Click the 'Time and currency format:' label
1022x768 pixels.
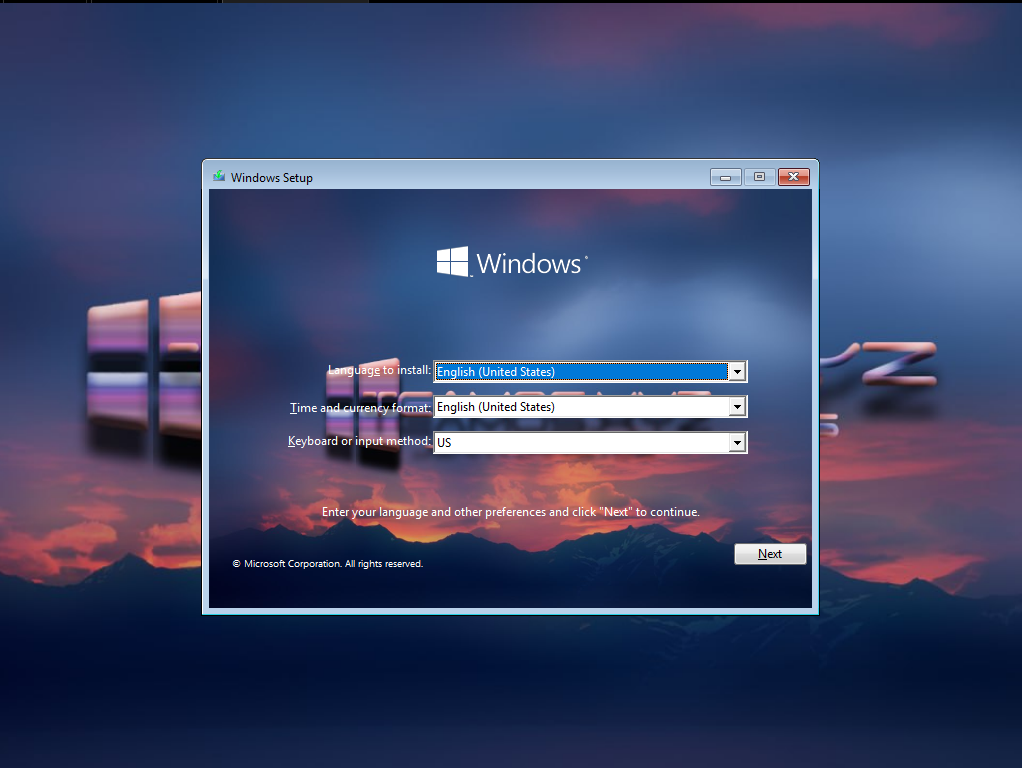(x=360, y=407)
